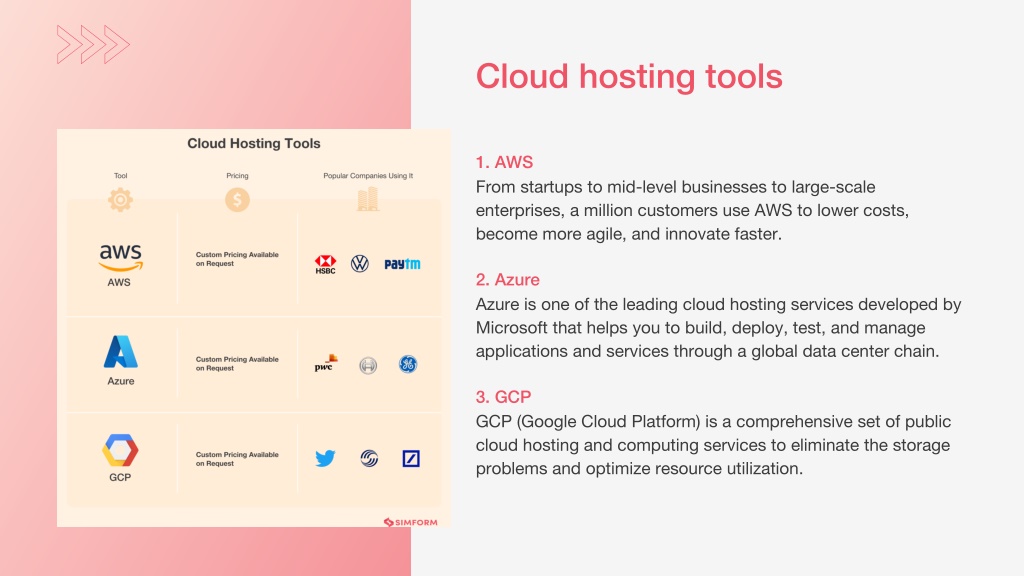Click the infographic heading "Cloud Hosting Tools"
This screenshot has width=1024, height=576.
tap(254, 144)
